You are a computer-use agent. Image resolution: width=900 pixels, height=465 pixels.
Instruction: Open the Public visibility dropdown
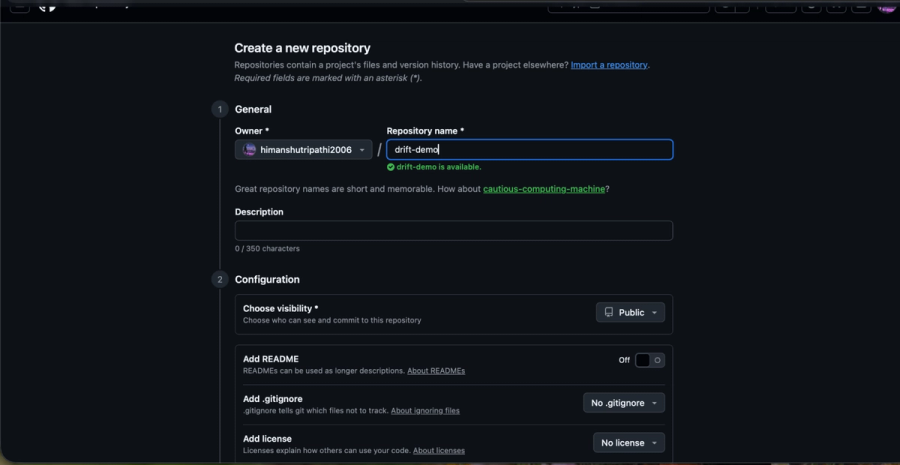[x=630, y=312]
